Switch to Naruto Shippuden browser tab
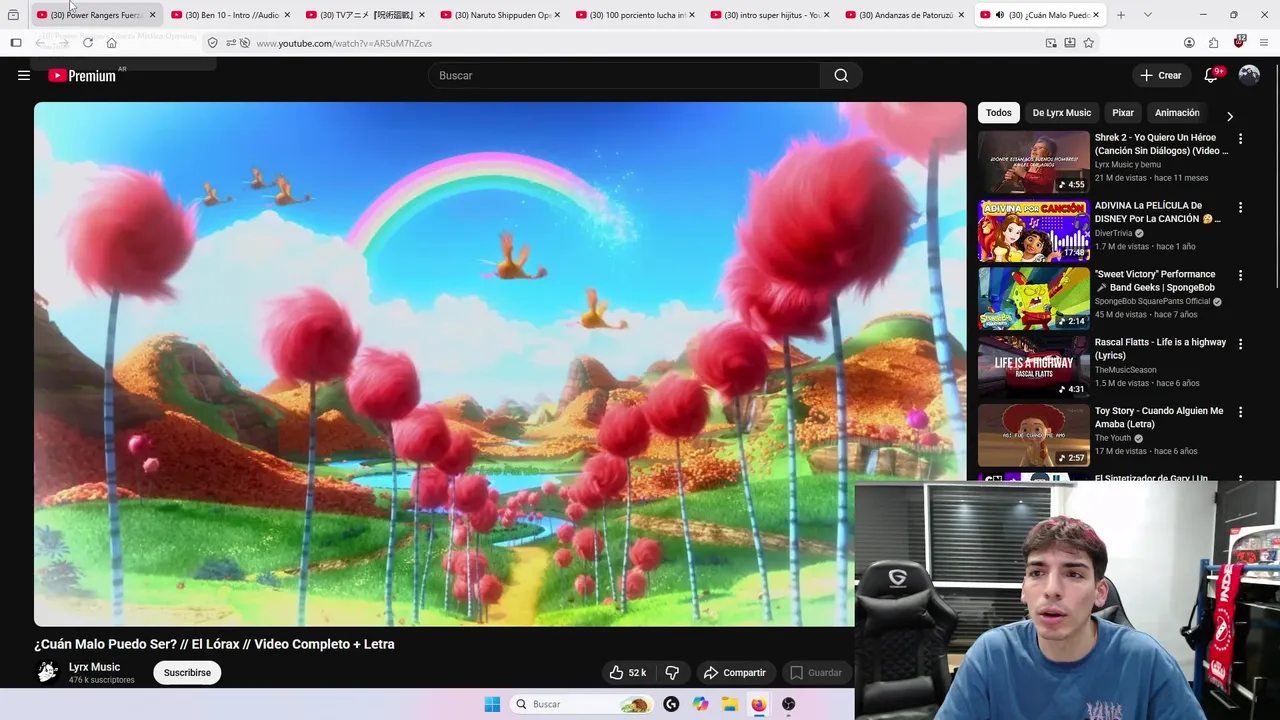 (x=500, y=15)
